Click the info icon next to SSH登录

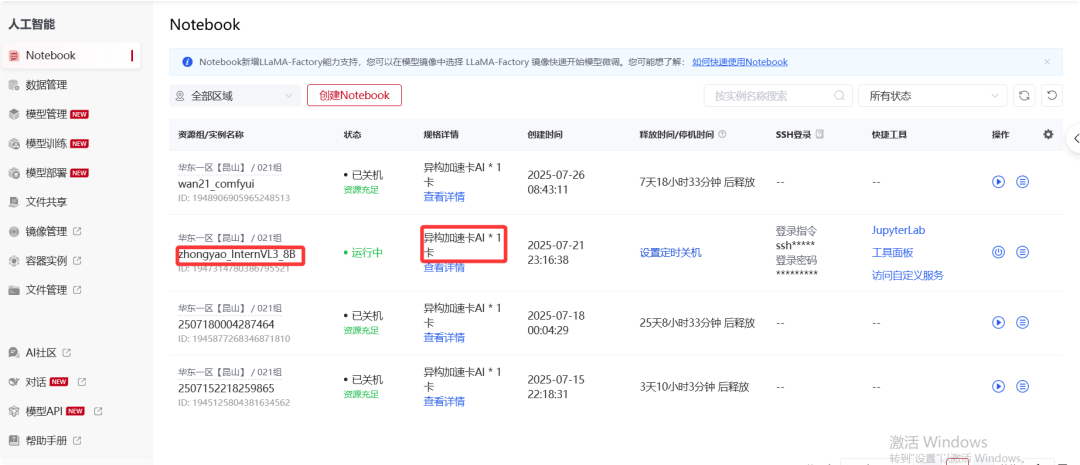point(820,134)
